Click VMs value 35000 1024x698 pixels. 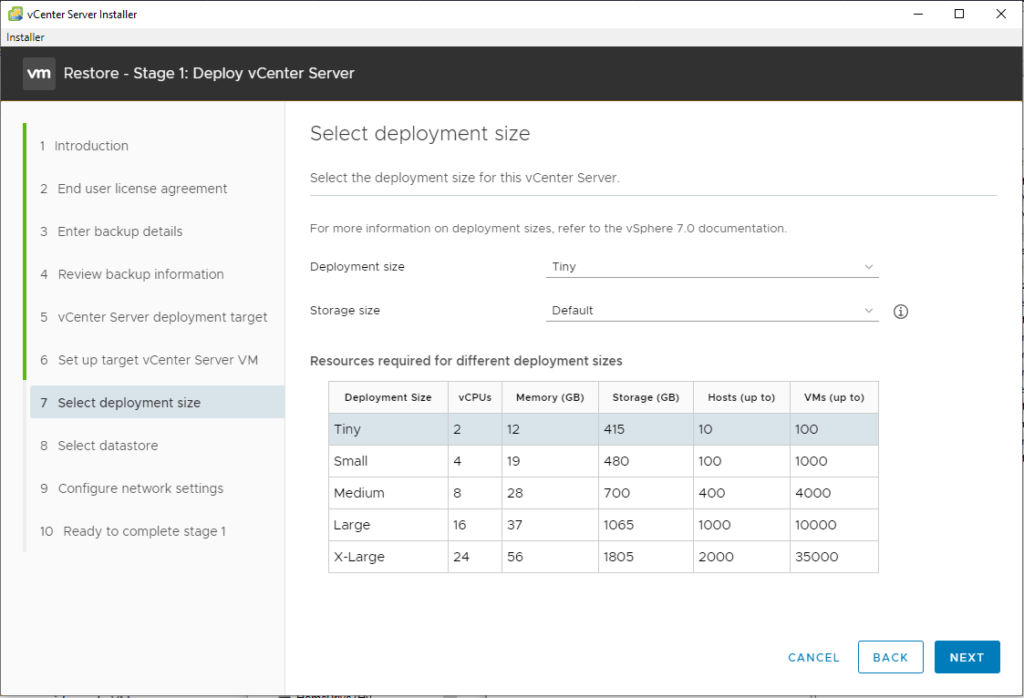point(816,557)
